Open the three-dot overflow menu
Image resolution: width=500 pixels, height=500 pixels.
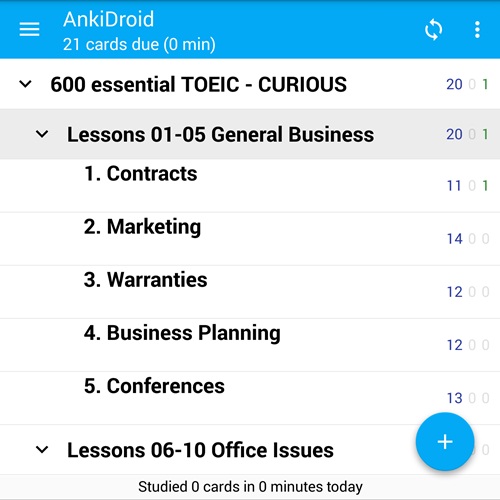[x=477, y=29]
